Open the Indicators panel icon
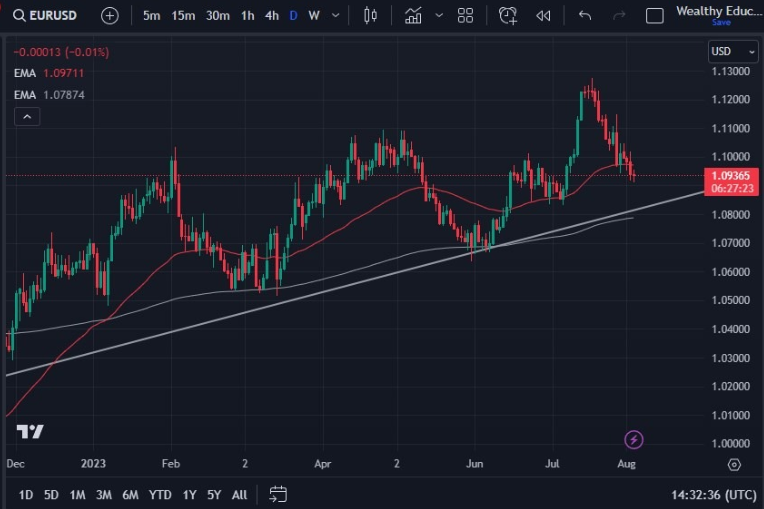 (x=413, y=15)
